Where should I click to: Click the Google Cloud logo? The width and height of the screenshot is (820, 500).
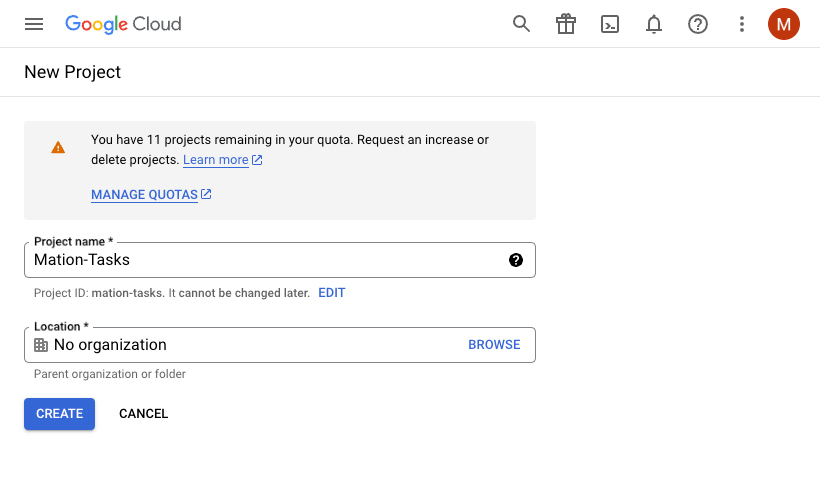[123, 24]
